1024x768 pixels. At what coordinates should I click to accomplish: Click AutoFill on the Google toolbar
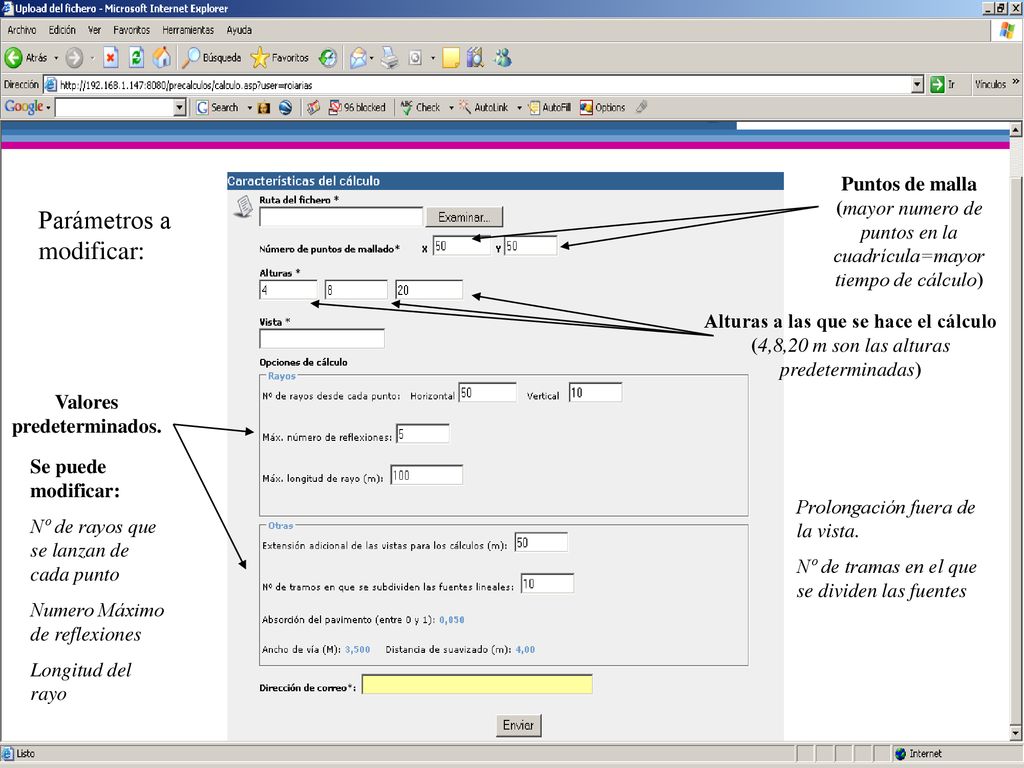click(x=549, y=108)
